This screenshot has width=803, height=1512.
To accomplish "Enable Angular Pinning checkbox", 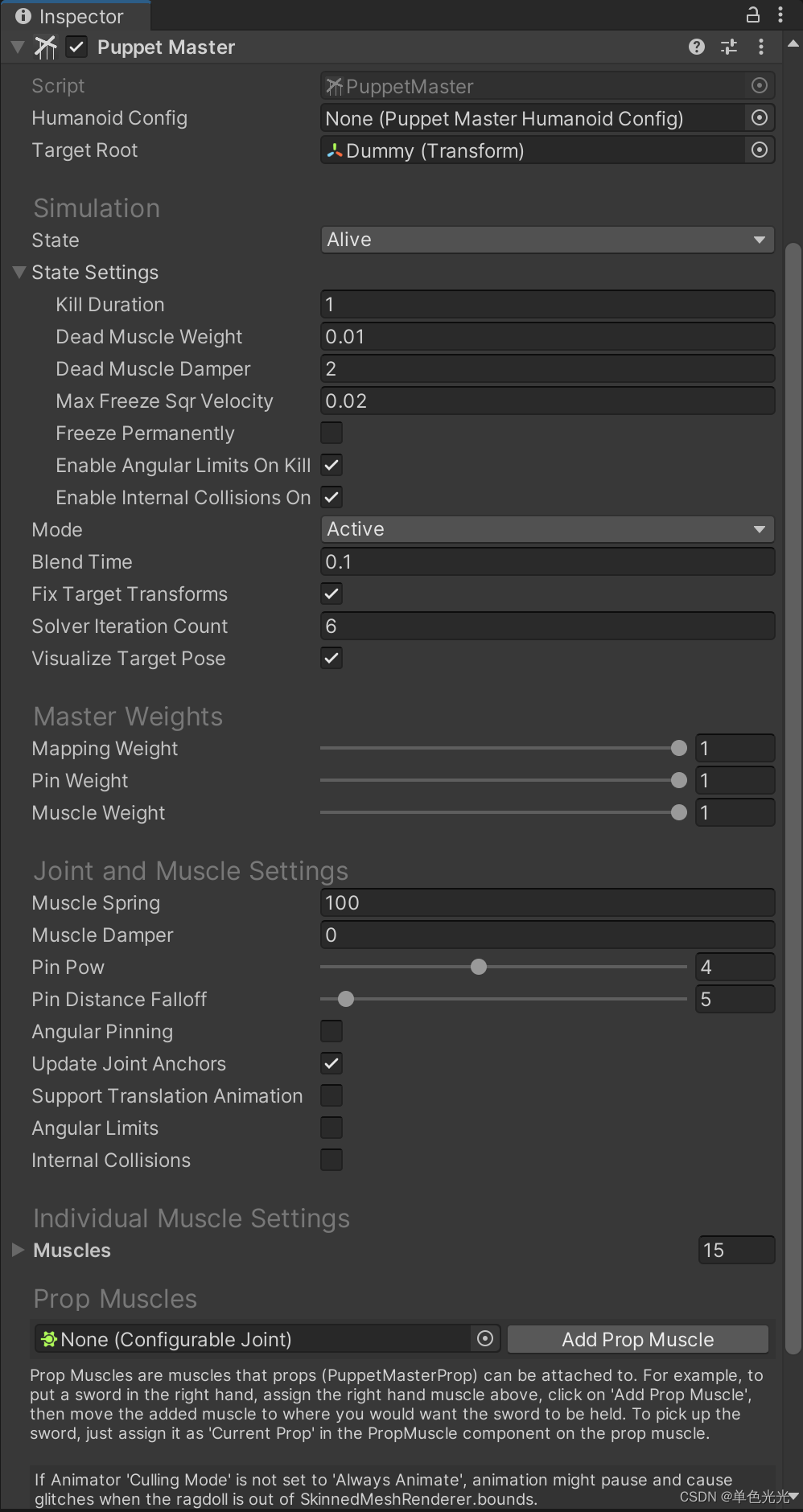I will (x=331, y=1031).
